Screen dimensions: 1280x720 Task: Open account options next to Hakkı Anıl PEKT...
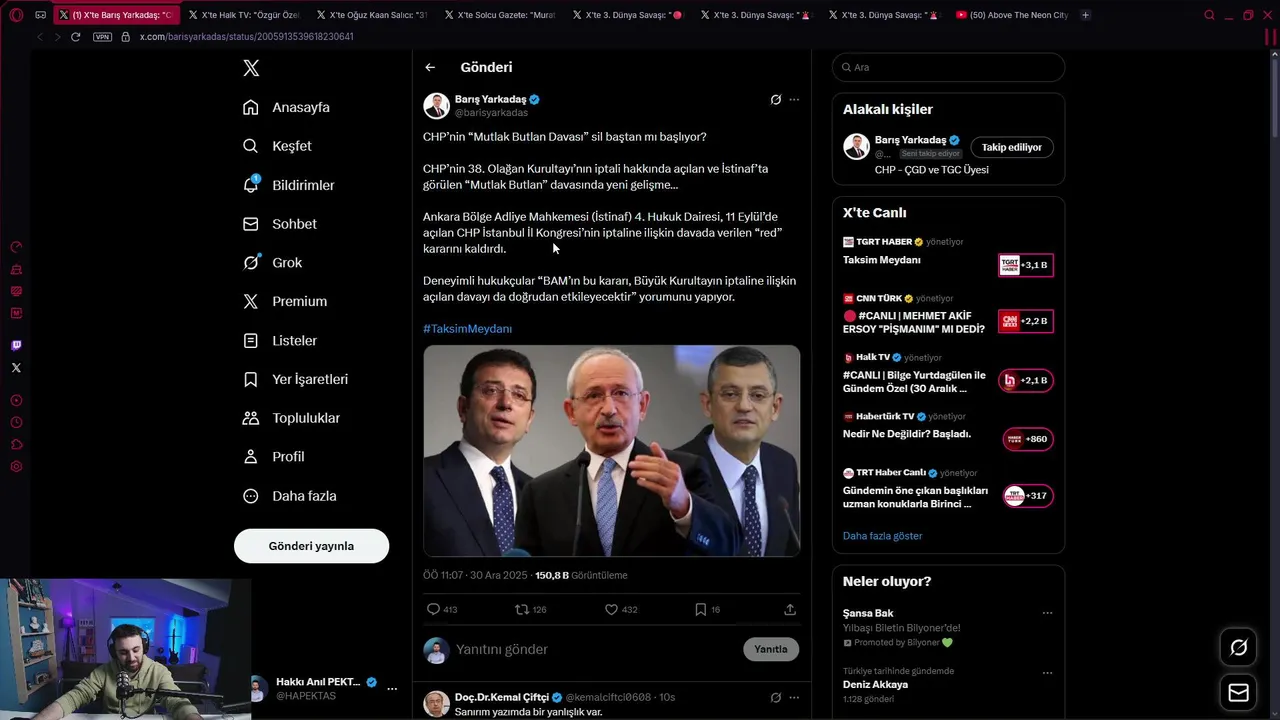coord(392,689)
